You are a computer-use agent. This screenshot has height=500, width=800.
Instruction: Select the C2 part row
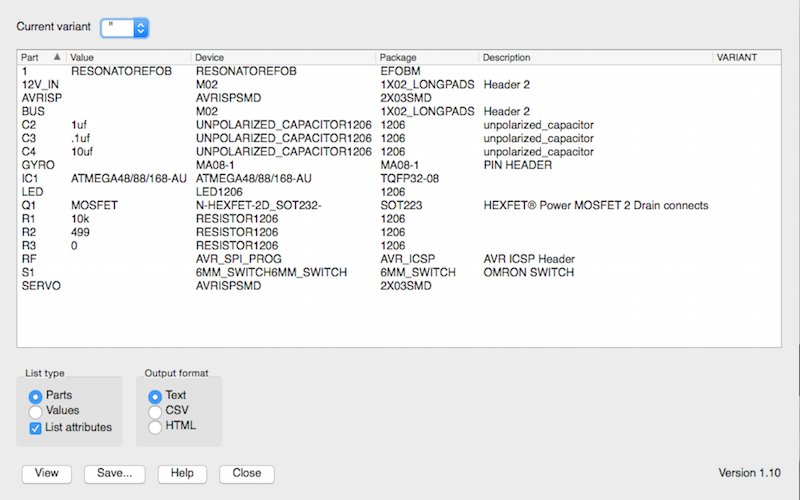pyautogui.click(x=399, y=125)
